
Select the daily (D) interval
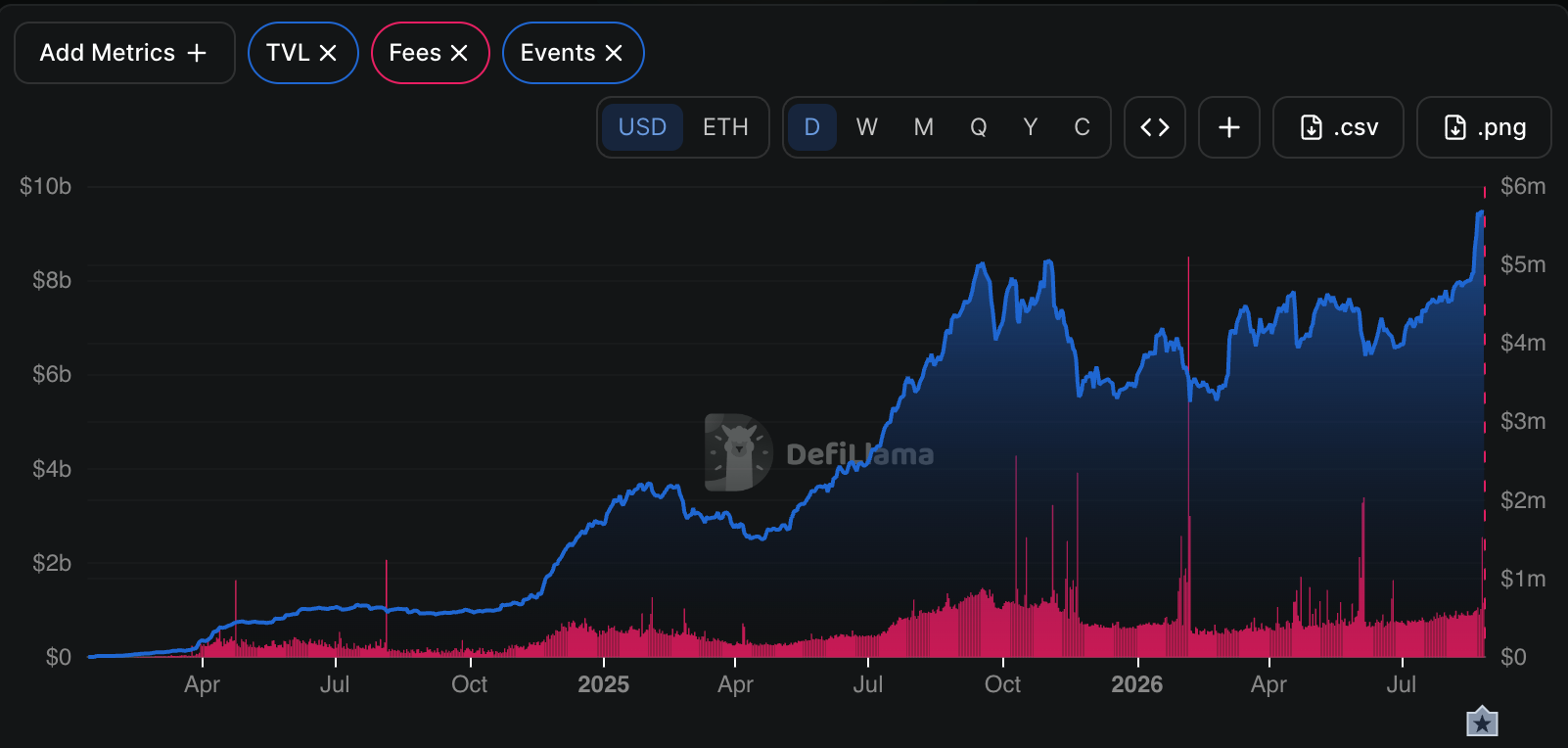coord(812,127)
